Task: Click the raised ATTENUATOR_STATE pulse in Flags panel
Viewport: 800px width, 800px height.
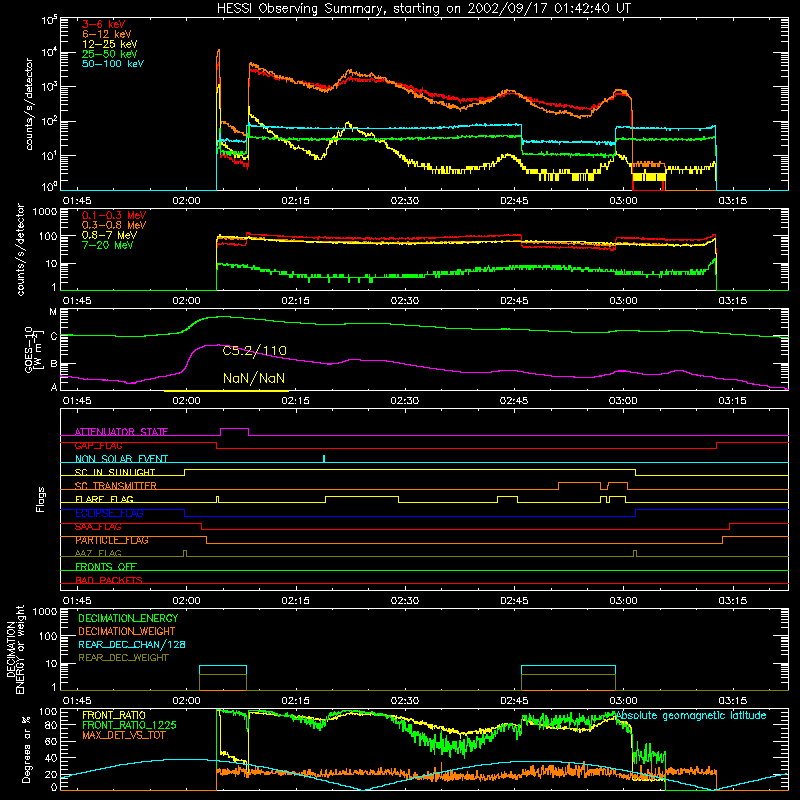Action: [x=234, y=432]
